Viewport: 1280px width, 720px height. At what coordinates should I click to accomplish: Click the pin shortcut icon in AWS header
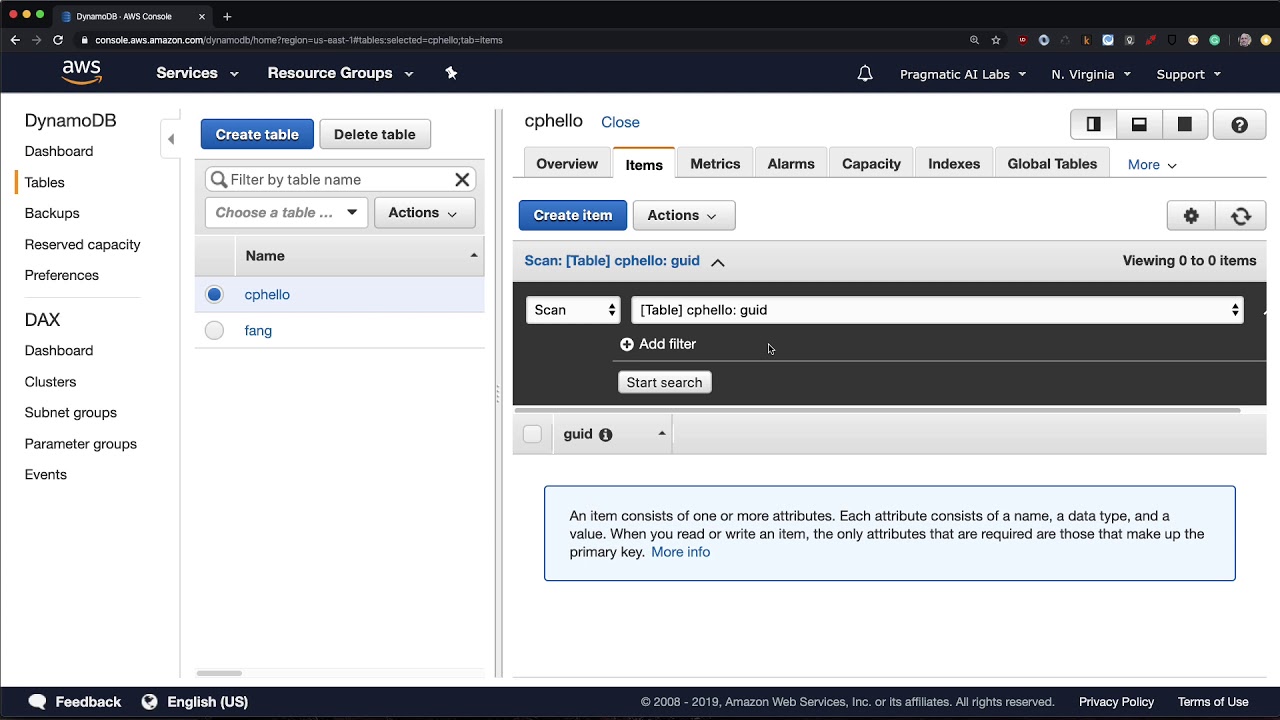[451, 73]
